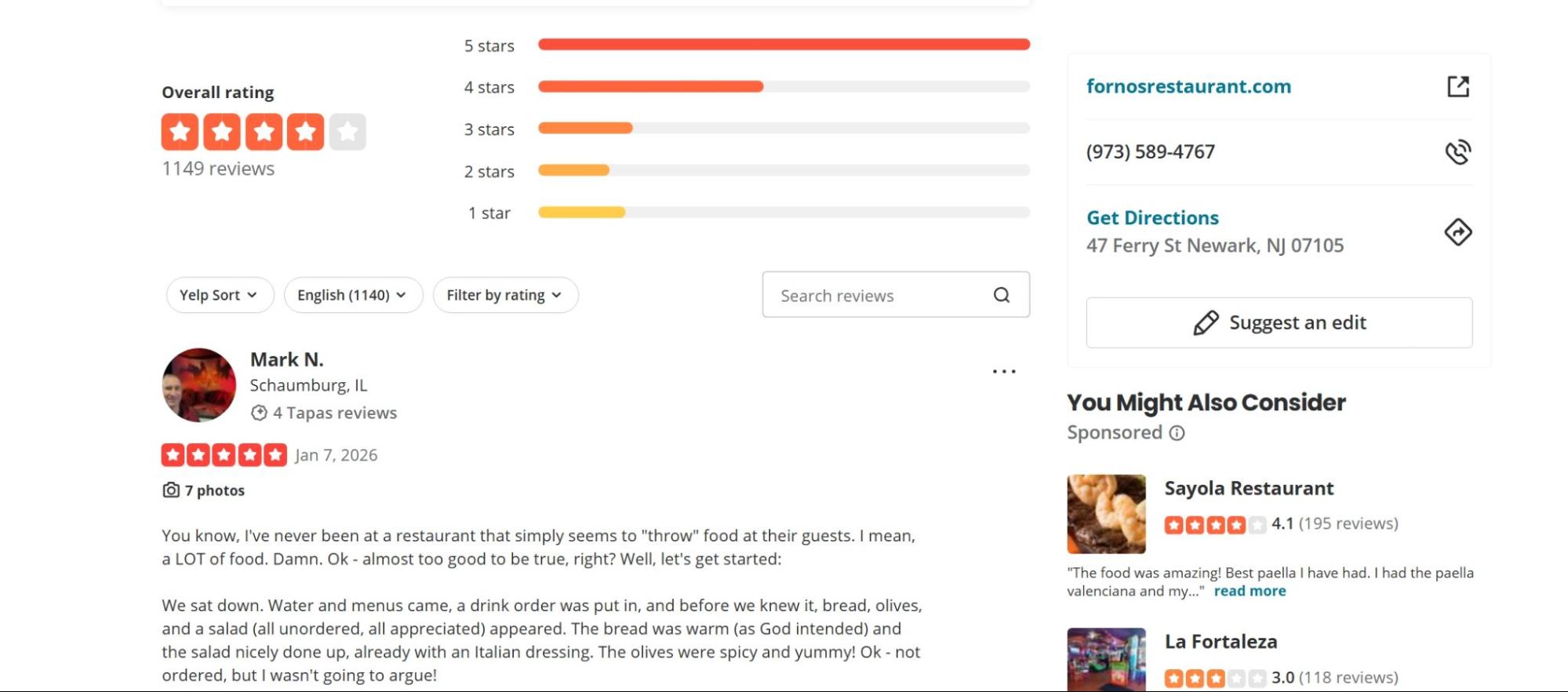
Task: Click the 5 stars rating bar
Action: 783,45
